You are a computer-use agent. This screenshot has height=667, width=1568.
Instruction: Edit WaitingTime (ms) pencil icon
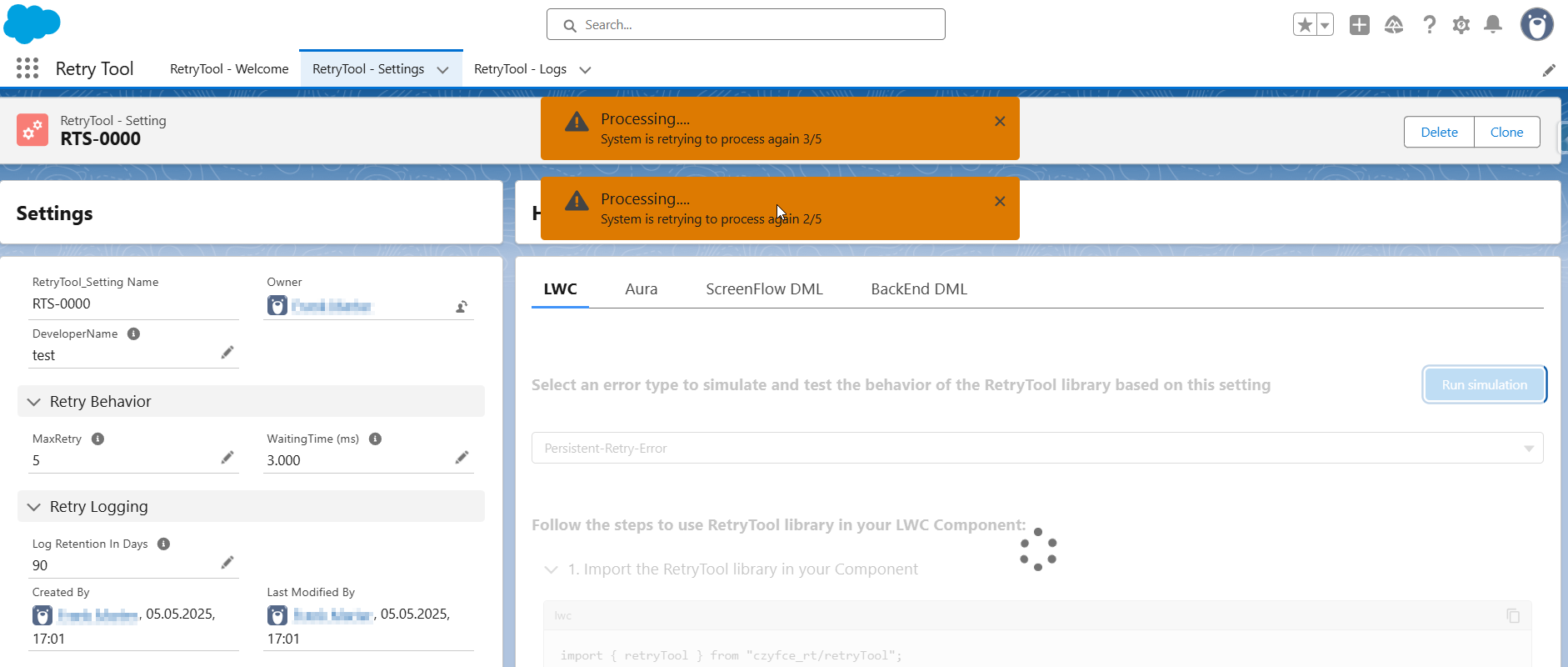coord(462,458)
